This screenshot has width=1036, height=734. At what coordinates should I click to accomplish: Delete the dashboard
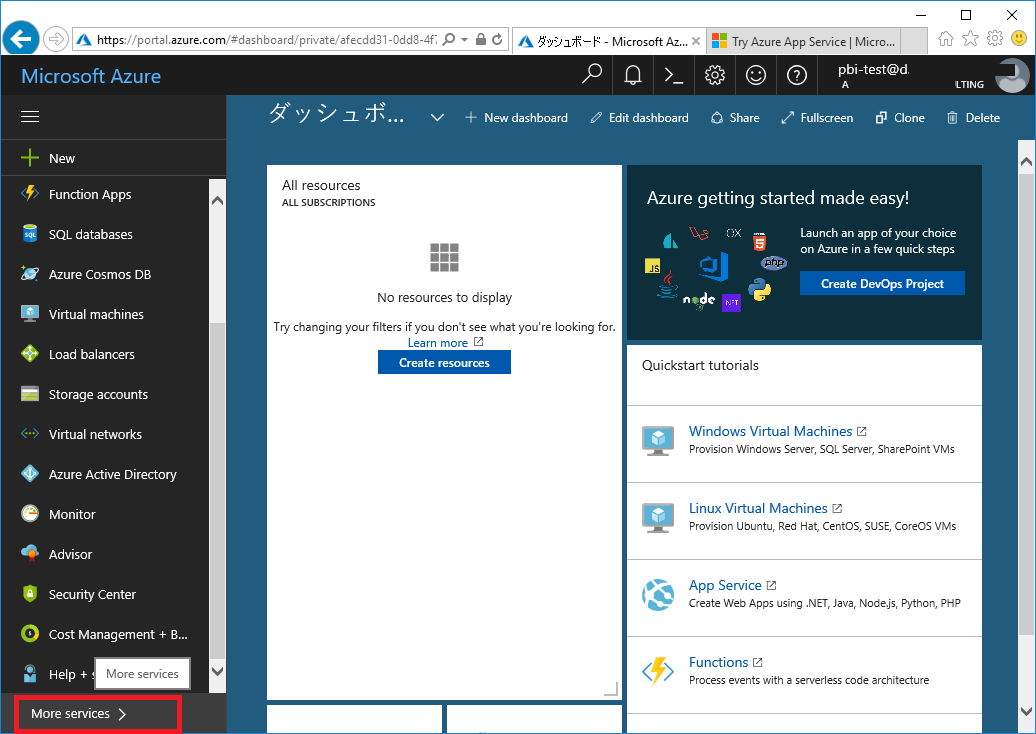tap(974, 118)
